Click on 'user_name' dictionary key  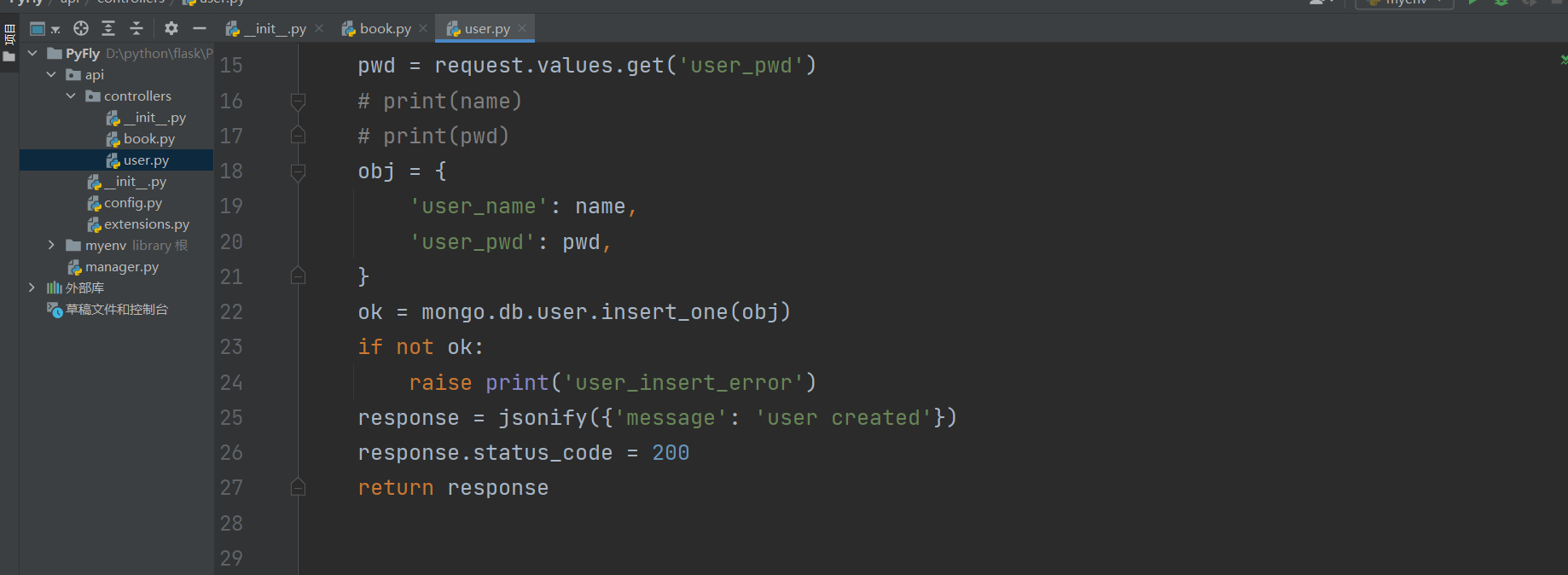479,206
